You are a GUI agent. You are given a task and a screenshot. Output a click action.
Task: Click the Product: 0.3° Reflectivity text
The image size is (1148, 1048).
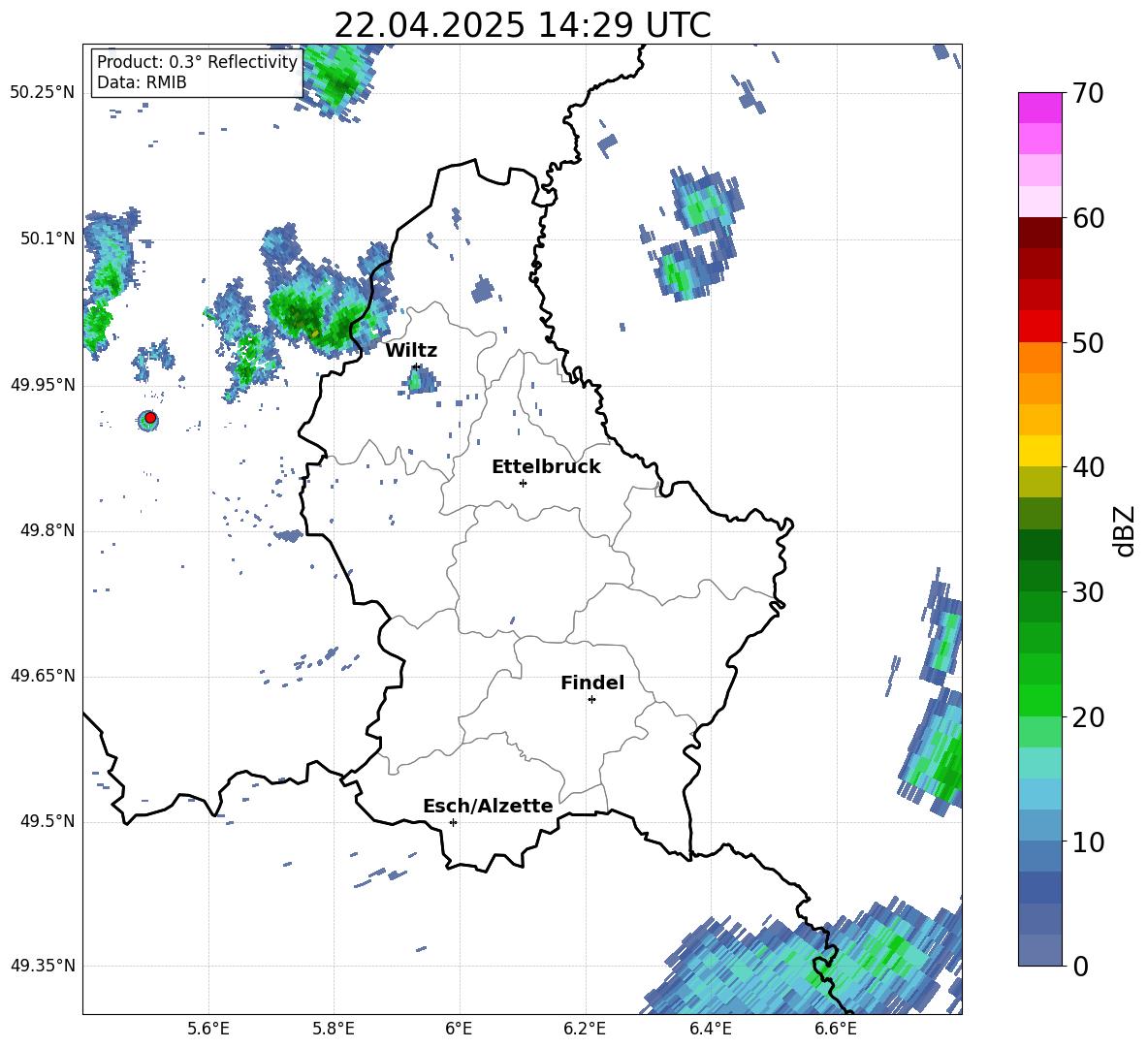[x=197, y=62]
